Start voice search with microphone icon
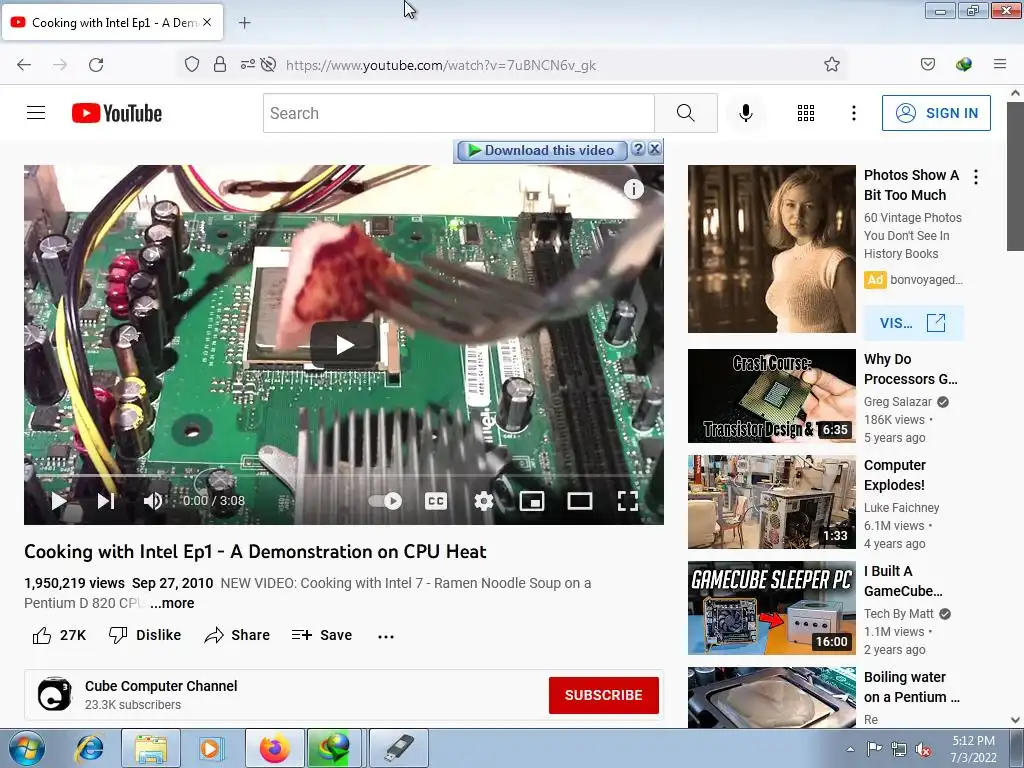Screen dimensions: 1024x768 tap(746, 113)
